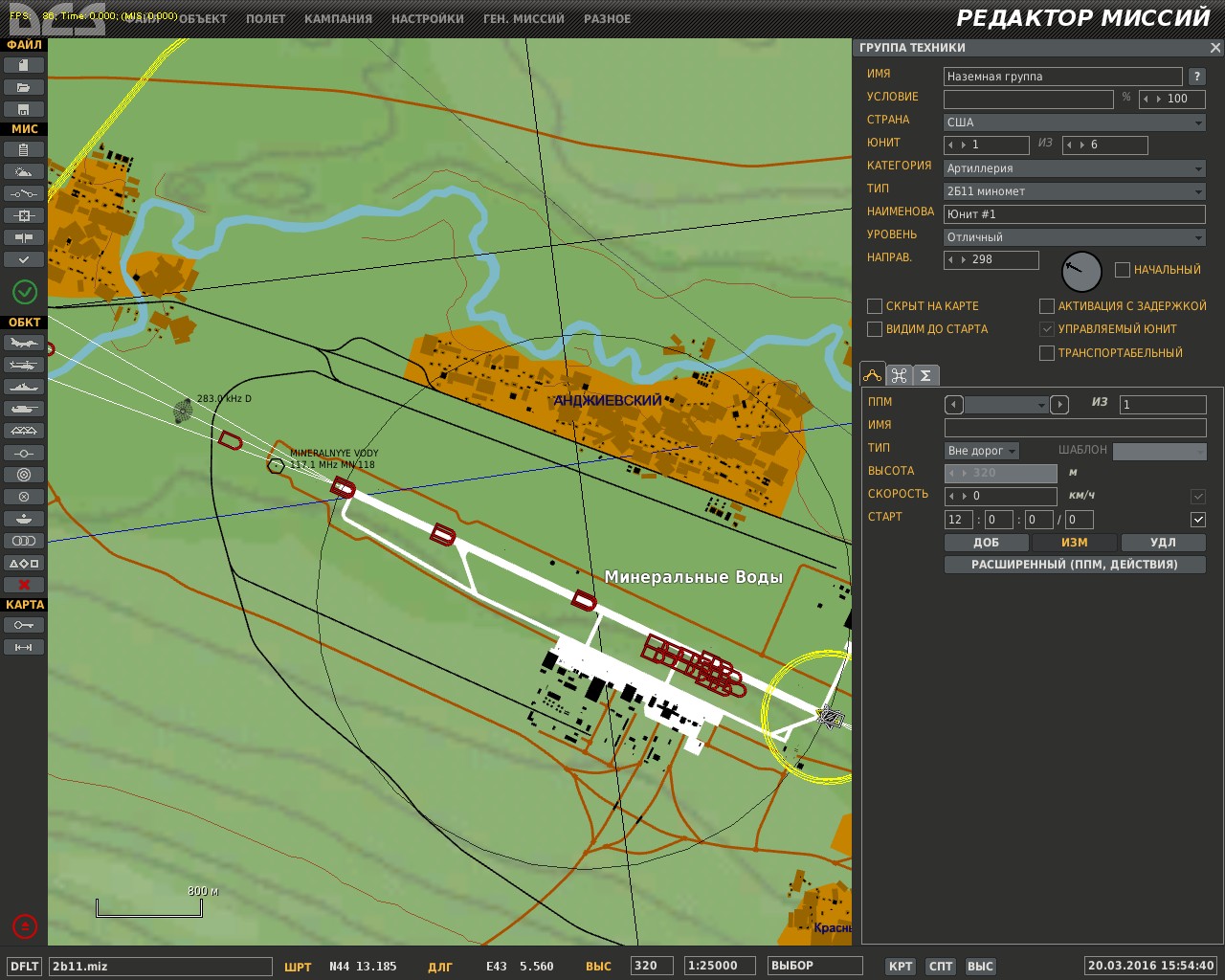Image resolution: width=1225 pixels, height=980 pixels.
Task: Toggle the СТАРТ time checkbox
Action: [x=1197, y=520]
